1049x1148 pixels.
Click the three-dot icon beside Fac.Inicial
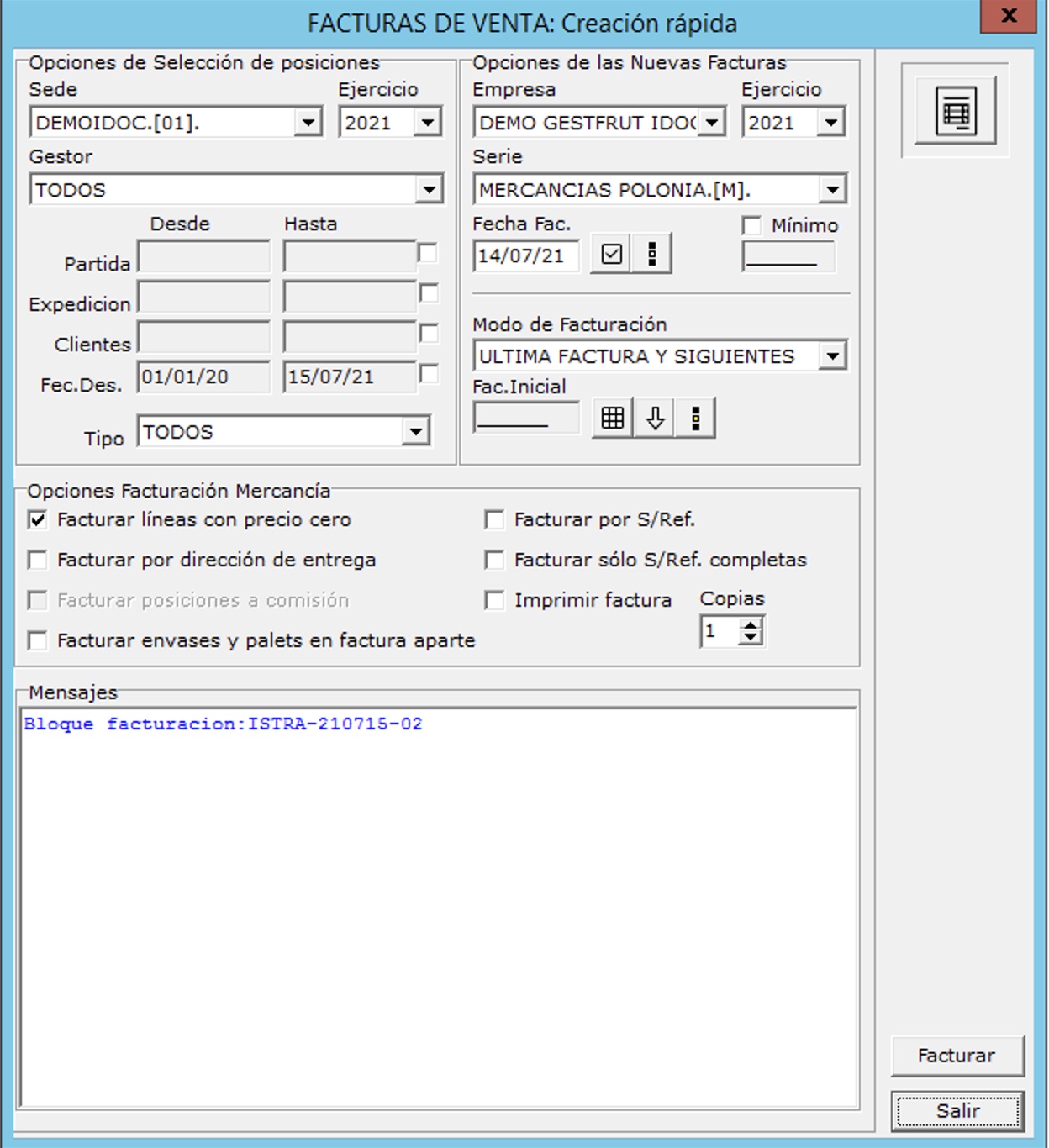coord(695,418)
